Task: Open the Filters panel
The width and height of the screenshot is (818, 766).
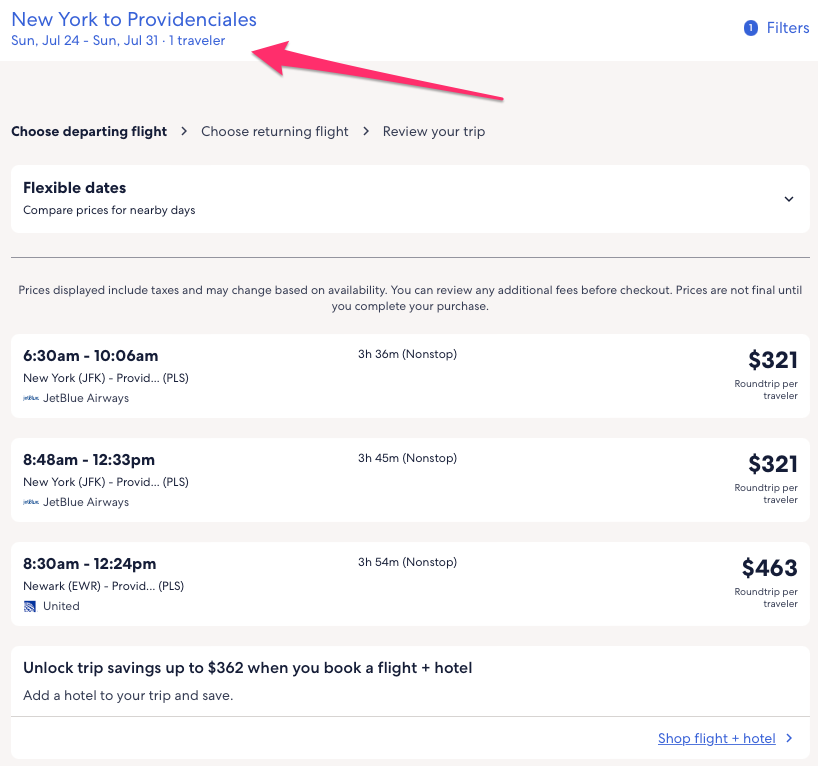Action: 787,28
